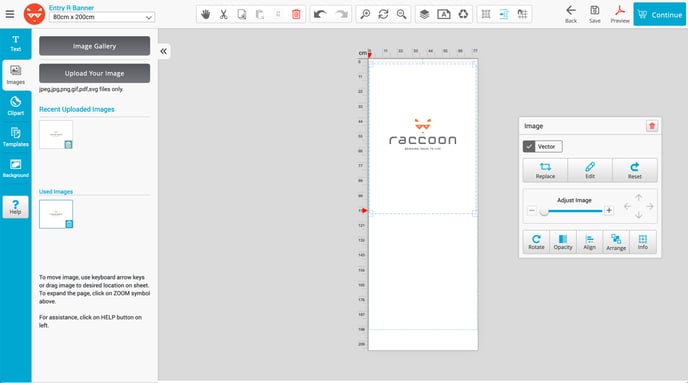
Task: Open the Clipart tab
Action: (15, 106)
